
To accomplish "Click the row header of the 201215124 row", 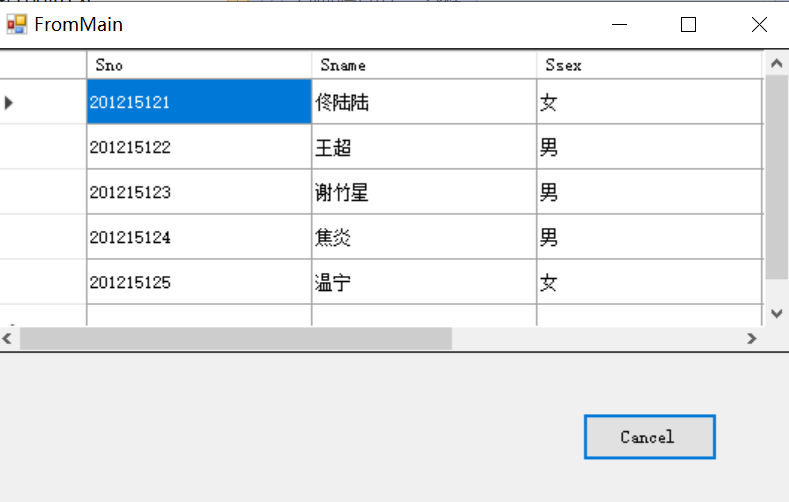I will [43, 237].
